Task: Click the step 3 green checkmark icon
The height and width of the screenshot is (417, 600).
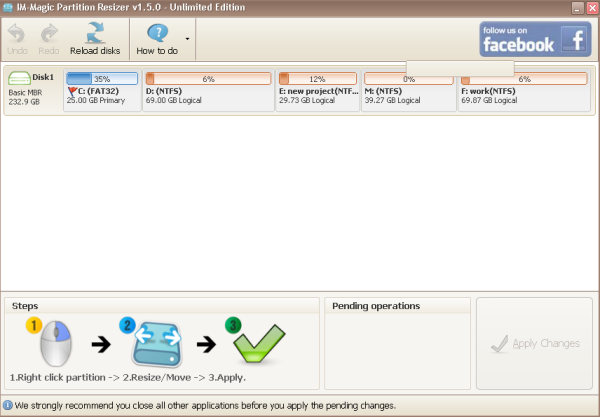Action: 259,344
